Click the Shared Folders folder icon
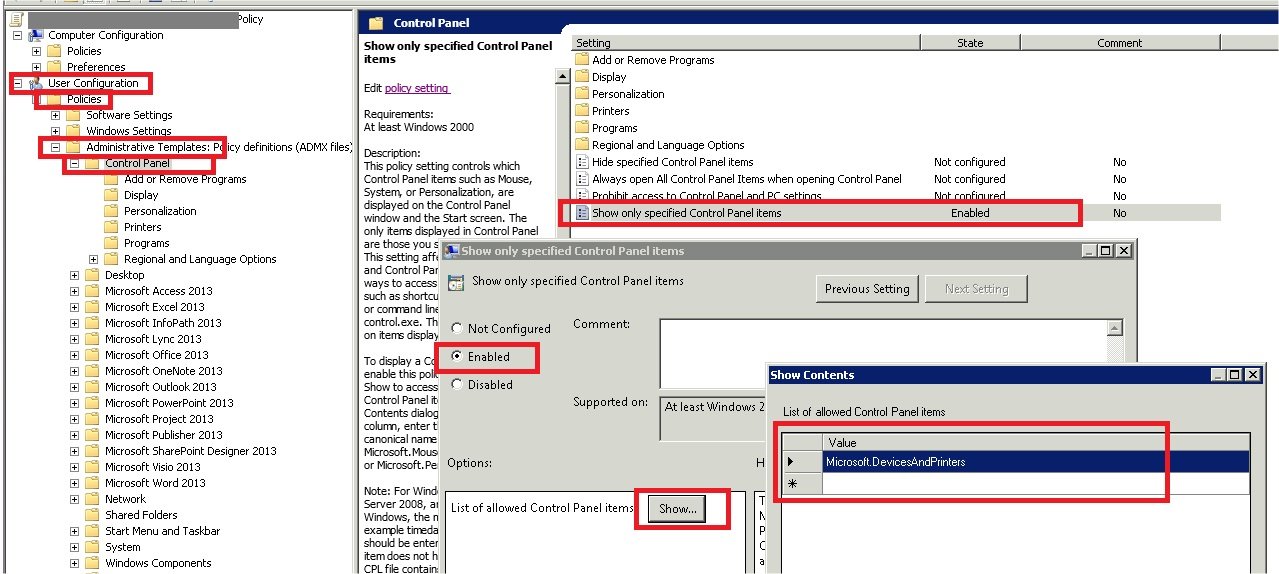The image size is (1279, 574). [x=92, y=515]
